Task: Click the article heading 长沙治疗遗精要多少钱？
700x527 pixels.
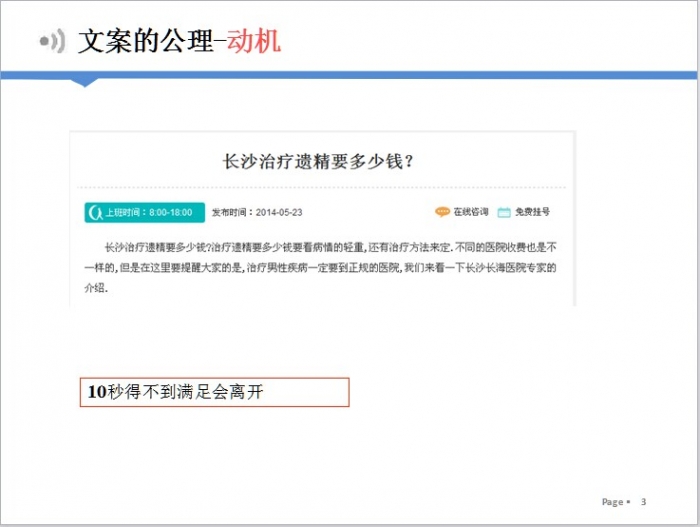Action: 319,160
